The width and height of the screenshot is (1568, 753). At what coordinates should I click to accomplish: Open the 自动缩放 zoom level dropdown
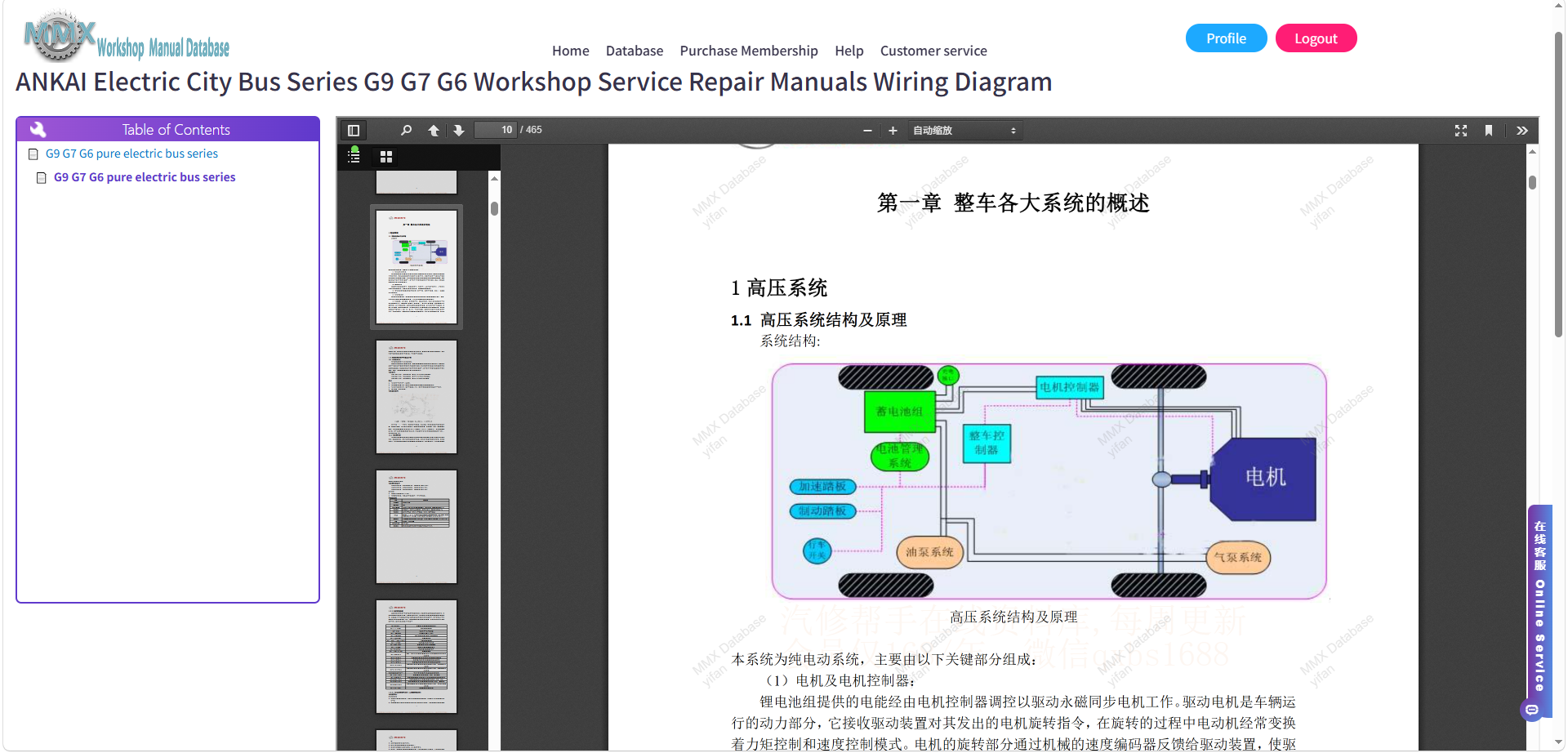pyautogui.click(x=964, y=131)
